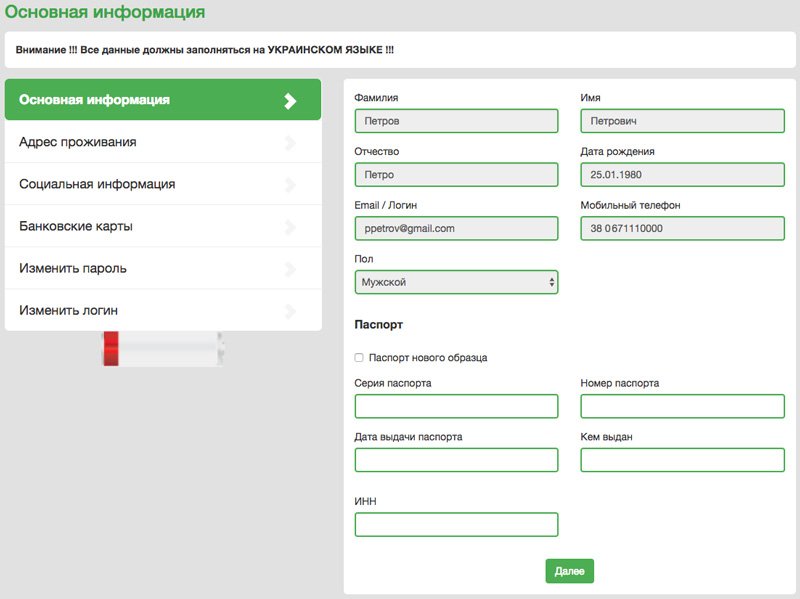This screenshot has width=800, height=599.
Task: Go to Банковские карты section
Action: [x=163, y=226]
